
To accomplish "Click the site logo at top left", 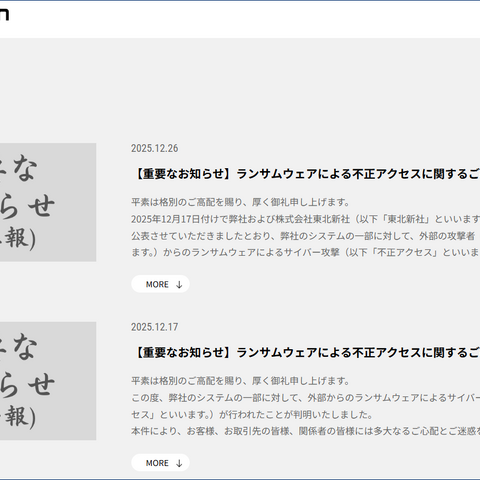I will point(4,14).
